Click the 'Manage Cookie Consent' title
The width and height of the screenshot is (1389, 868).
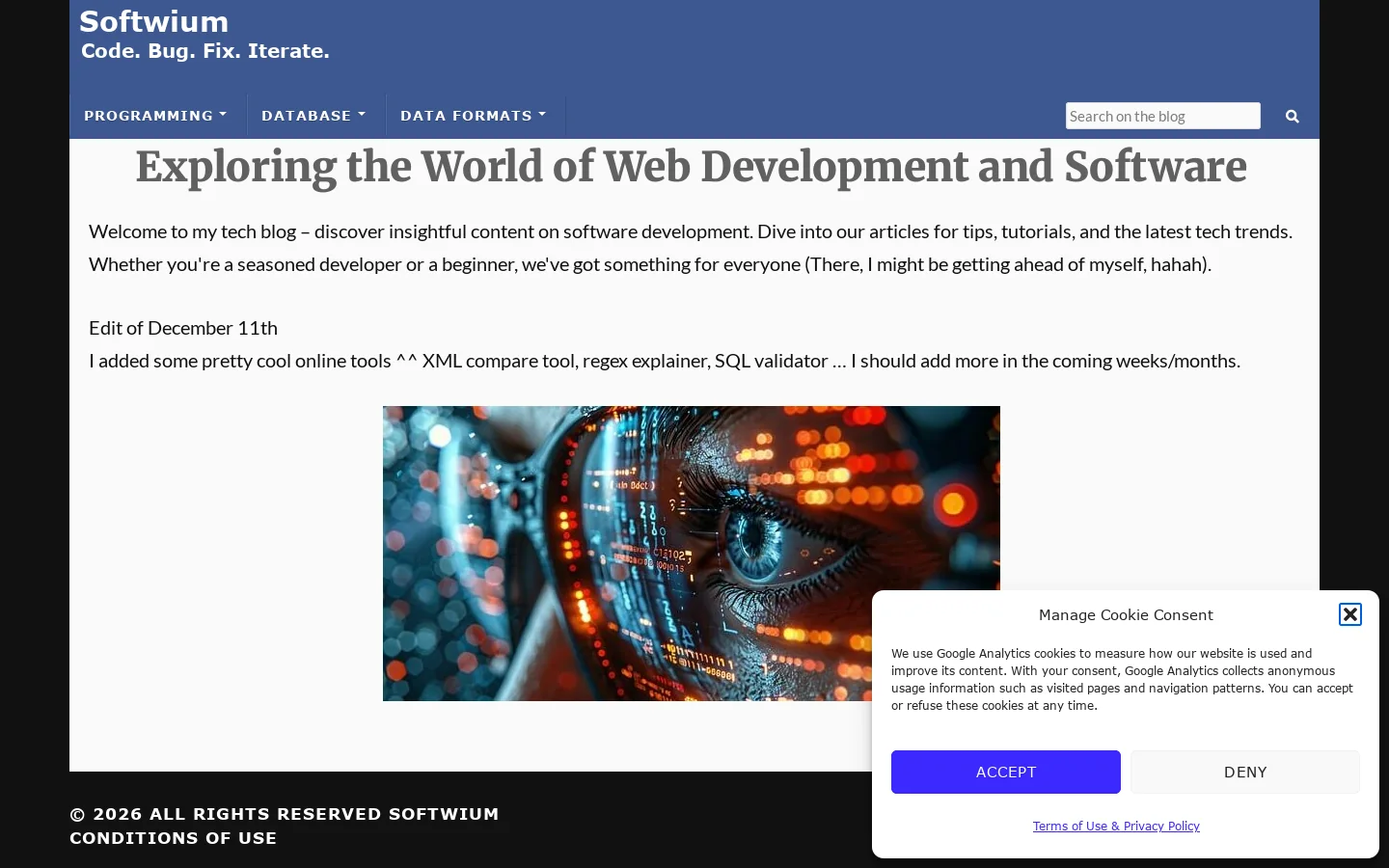(1126, 615)
